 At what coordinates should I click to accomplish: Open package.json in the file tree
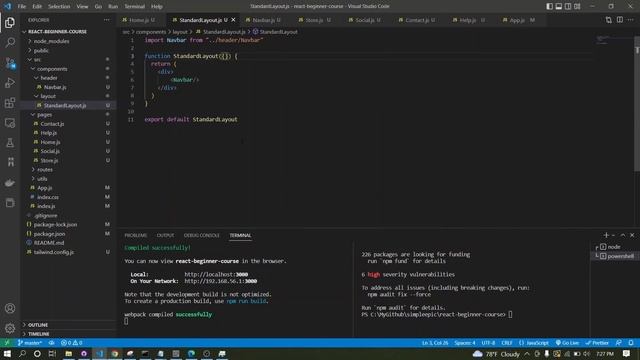click(49, 234)
